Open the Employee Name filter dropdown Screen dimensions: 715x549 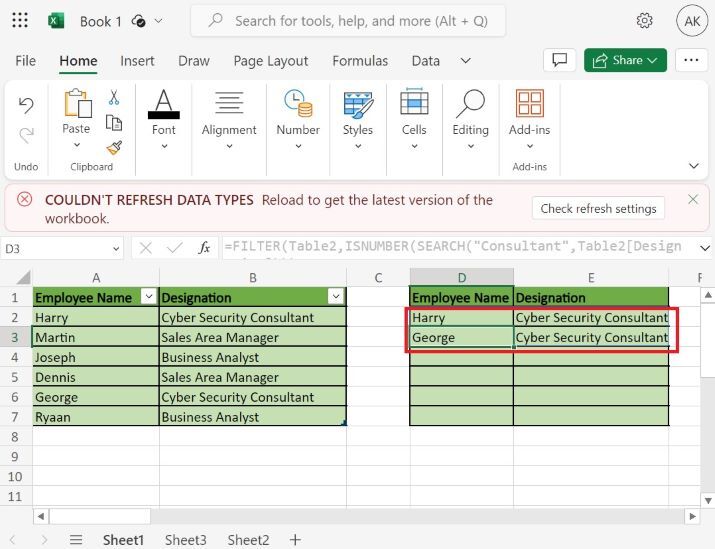tap(149, 297)
